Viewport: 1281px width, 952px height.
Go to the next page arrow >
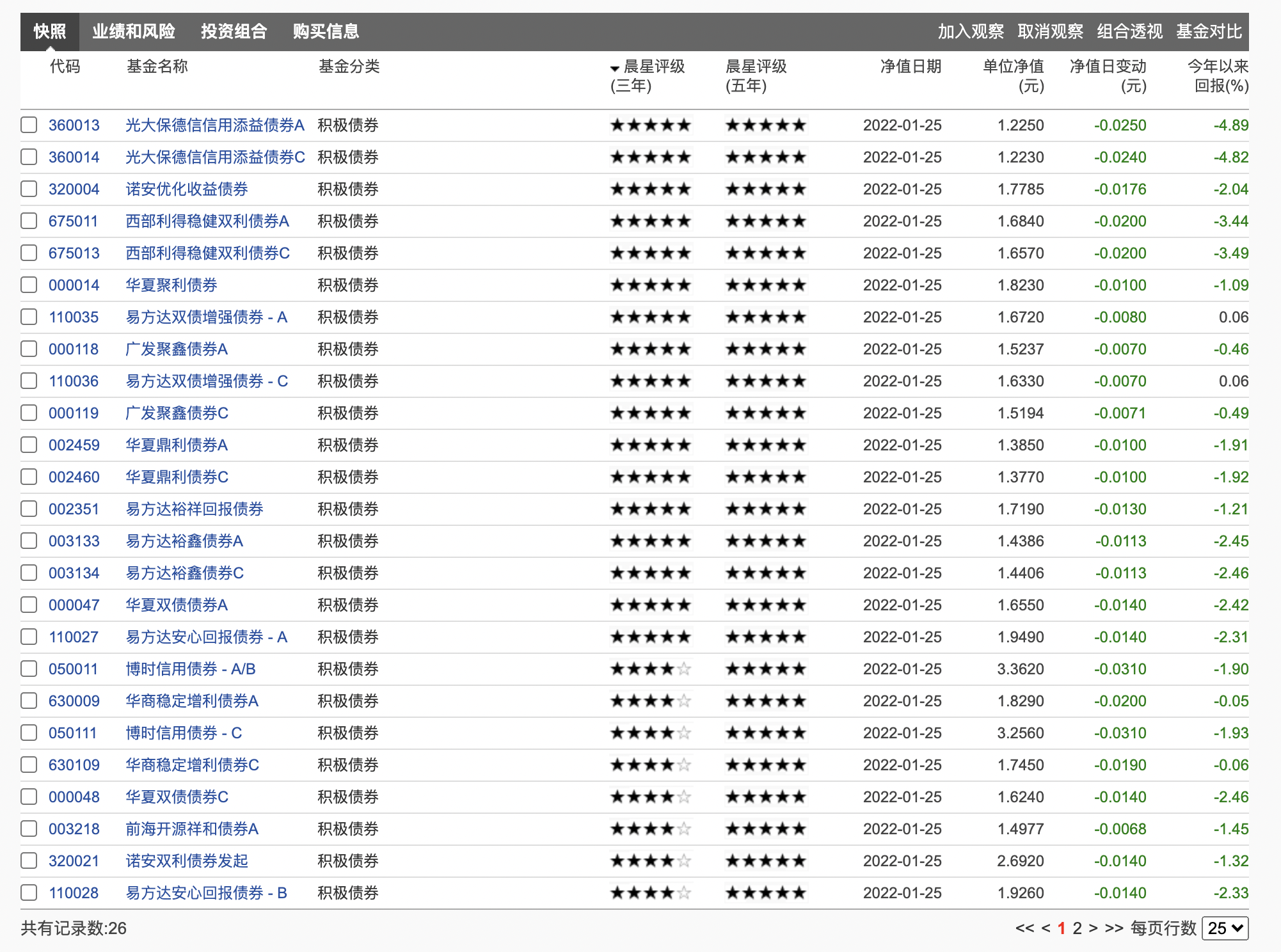pyautogui.click(x=1093, y=928)
